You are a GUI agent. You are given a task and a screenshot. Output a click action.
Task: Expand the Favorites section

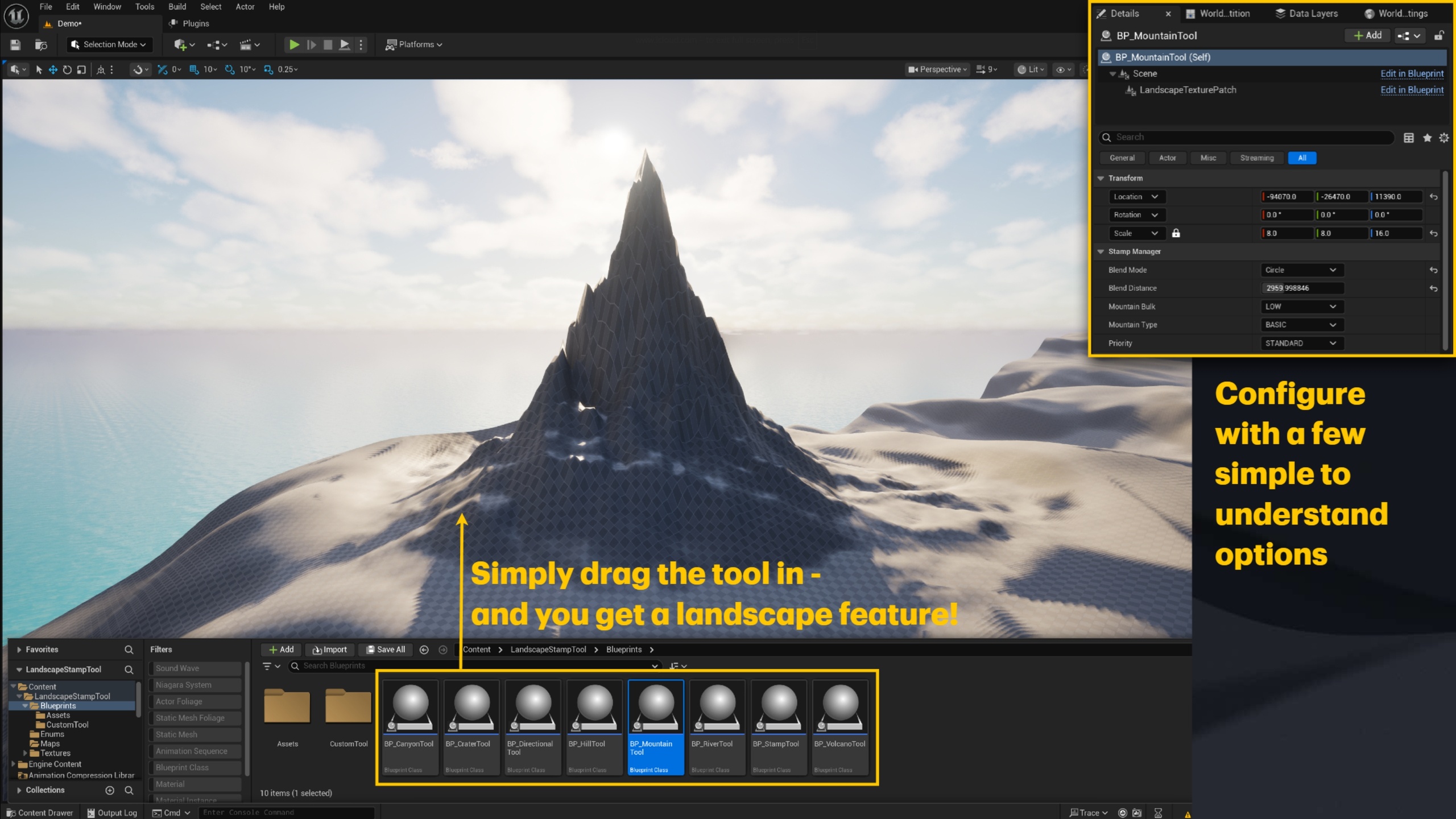pyautogui.click(x=19, y=650)
